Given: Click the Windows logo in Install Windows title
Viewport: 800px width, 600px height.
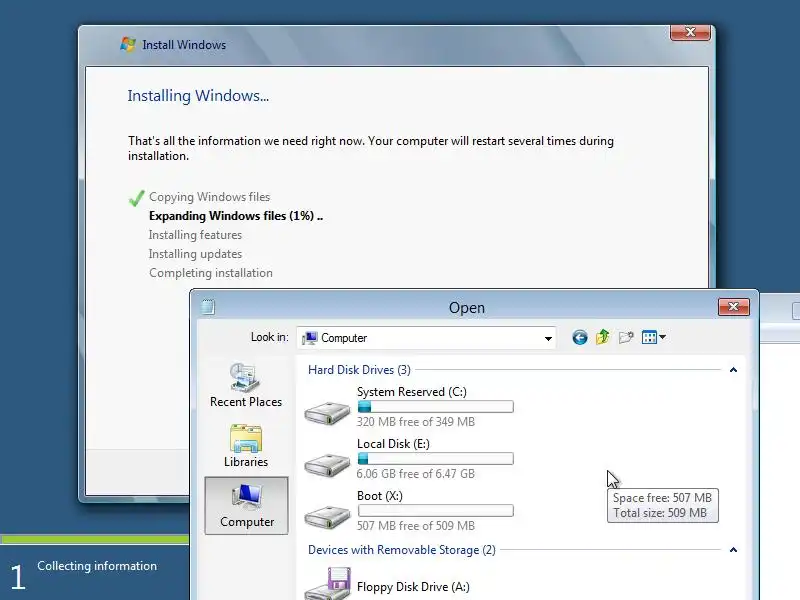Looking at the screenshot, I should click(x=128, y=44).
